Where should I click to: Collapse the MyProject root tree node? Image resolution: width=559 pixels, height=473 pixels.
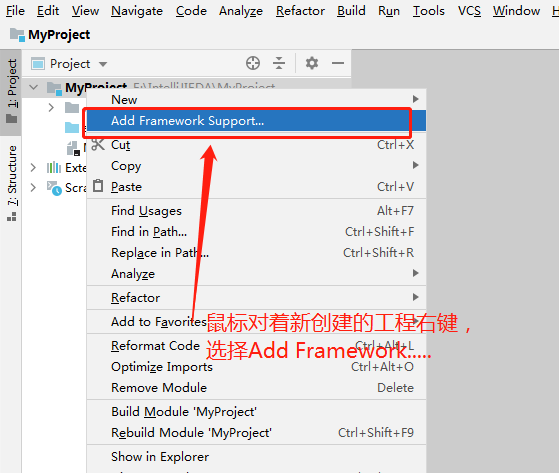[x=34, y=87]
